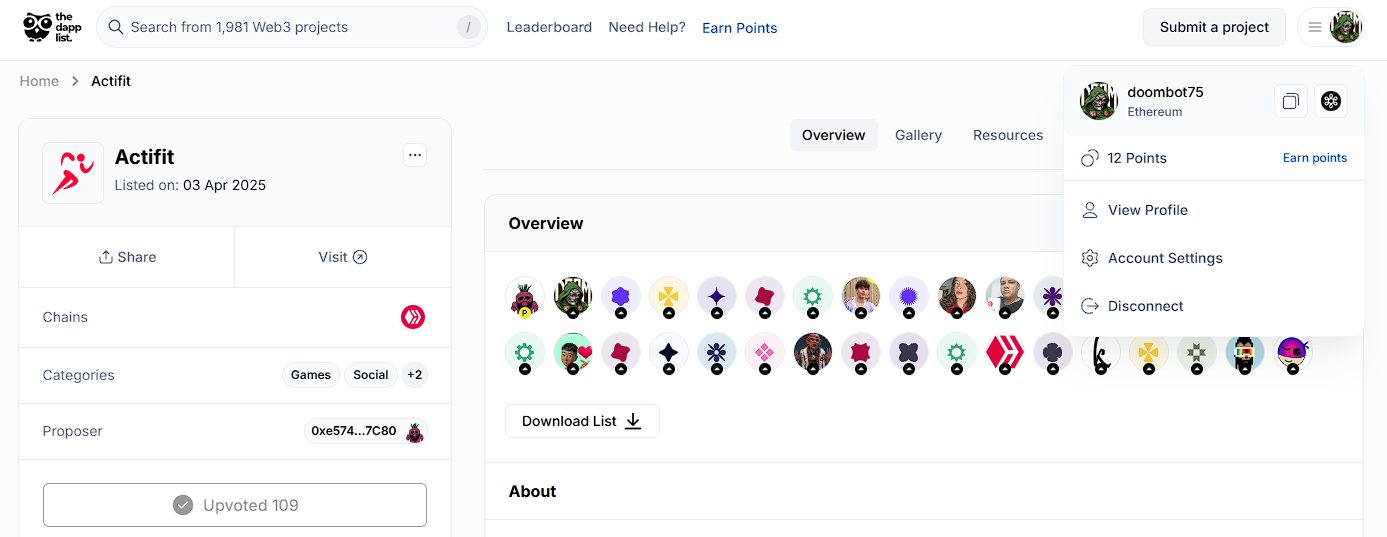Click the 12 Points balance text
This screenshot has height=537, width=1387.
click(x=1137, y=158)
